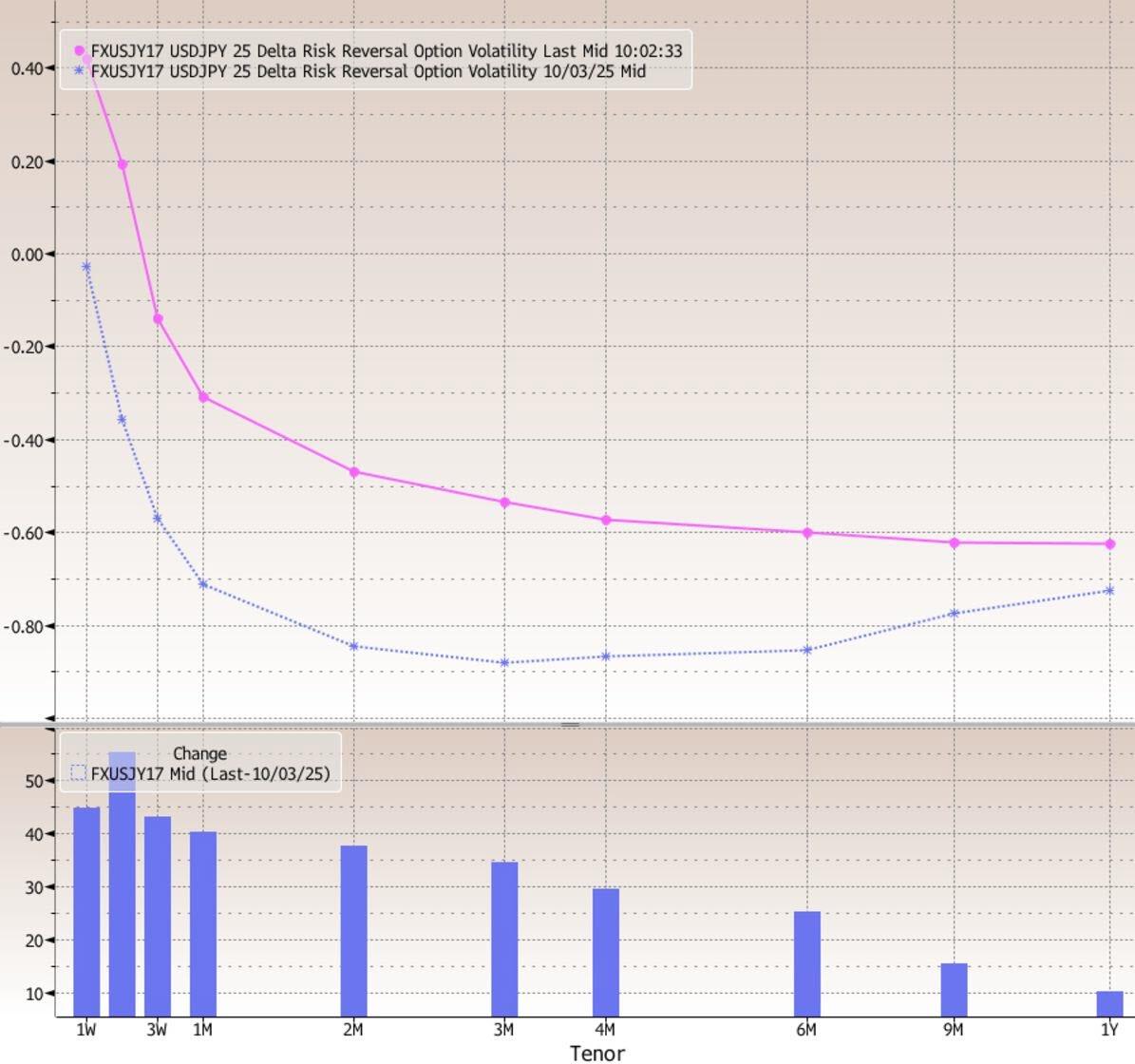Click the 4M tenor axis label
This screenshot has height=1064, width=1135.
[x=606, y=1030]
